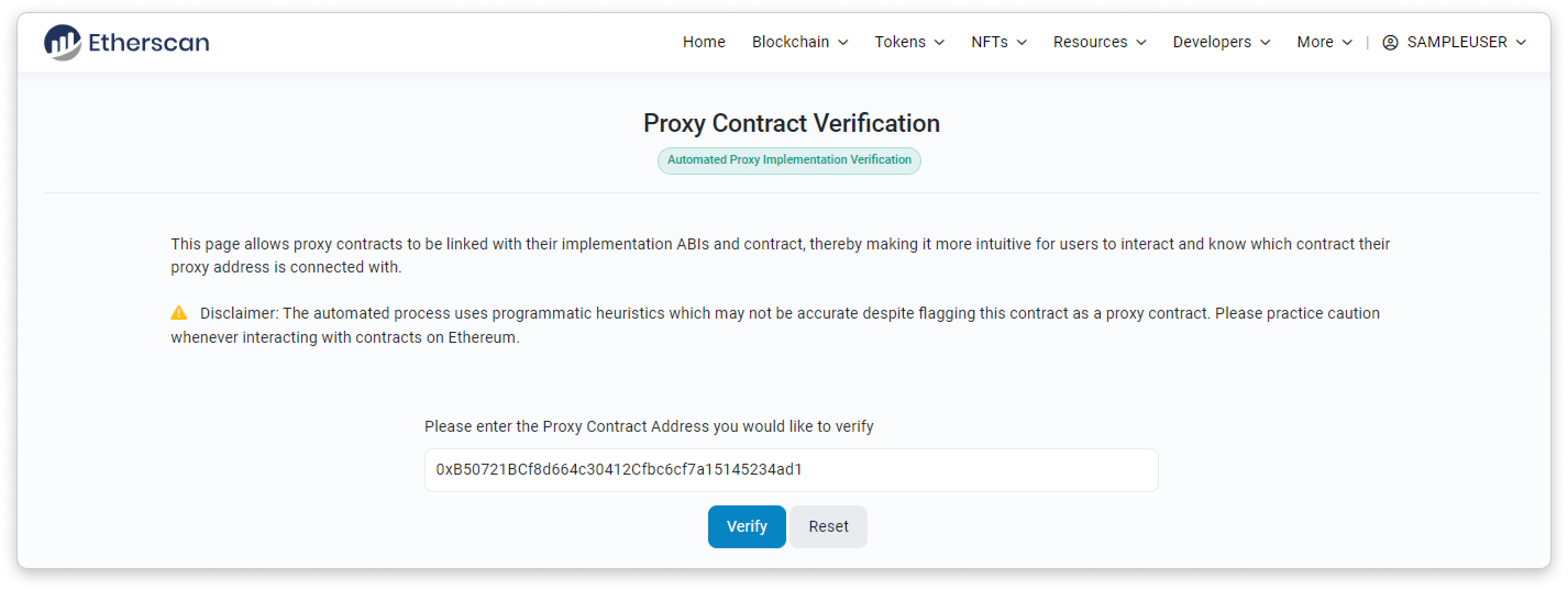The image size is (1568, 590).
Task: Click the Disclaimer text paragraph
Action: pos(773,325)
